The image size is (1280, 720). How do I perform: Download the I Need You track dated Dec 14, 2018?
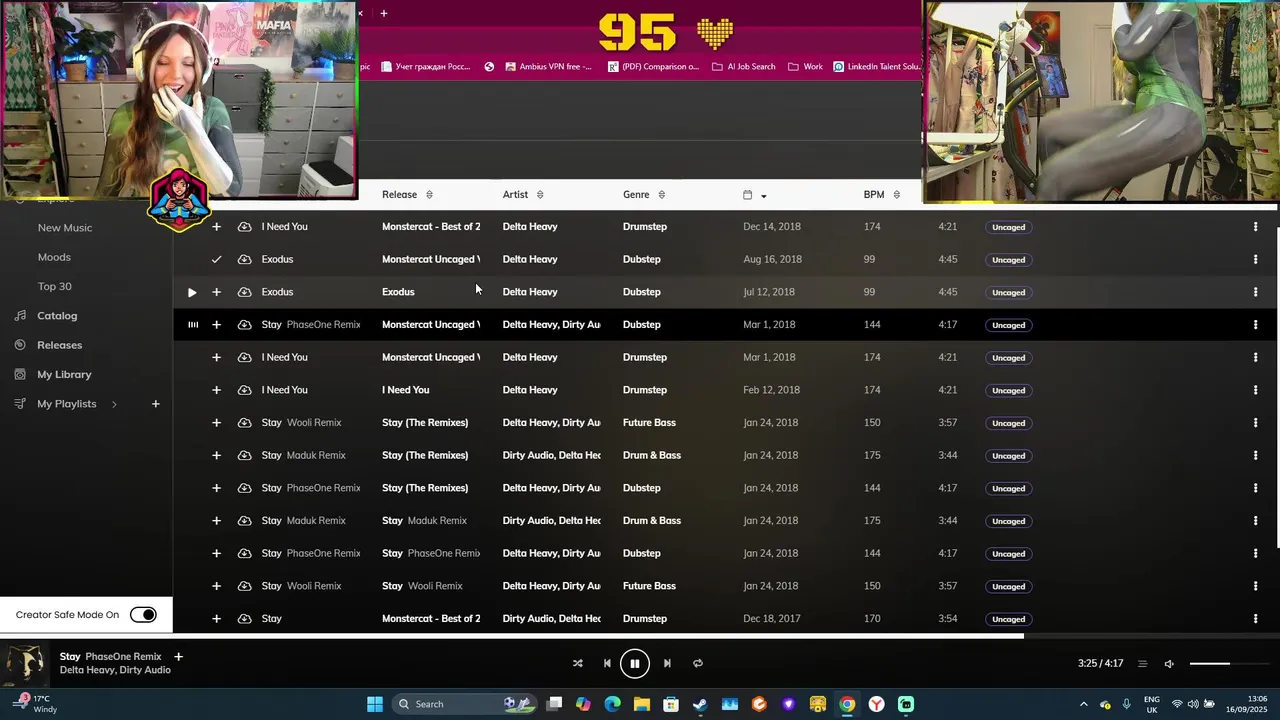click(244, 227)
